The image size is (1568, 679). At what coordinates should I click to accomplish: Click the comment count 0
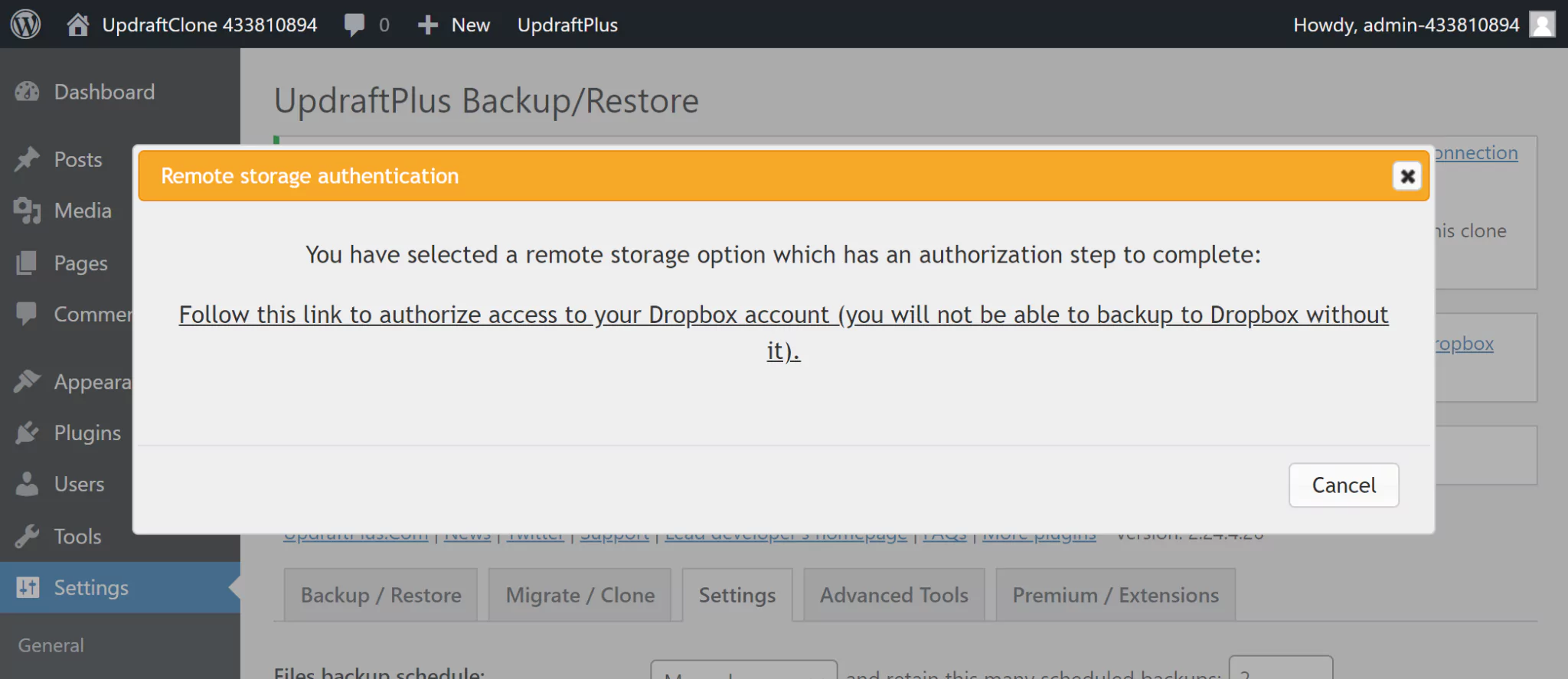(x=384, y=24)
